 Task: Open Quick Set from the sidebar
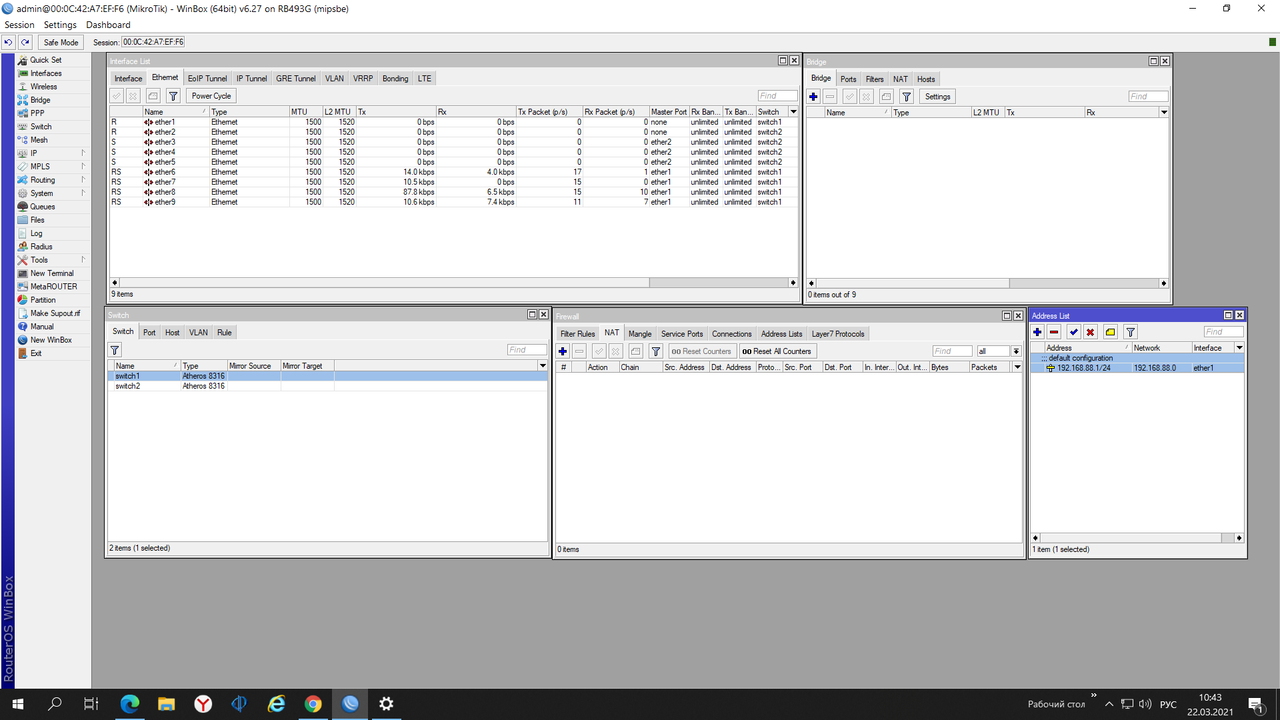coord(45,60)
